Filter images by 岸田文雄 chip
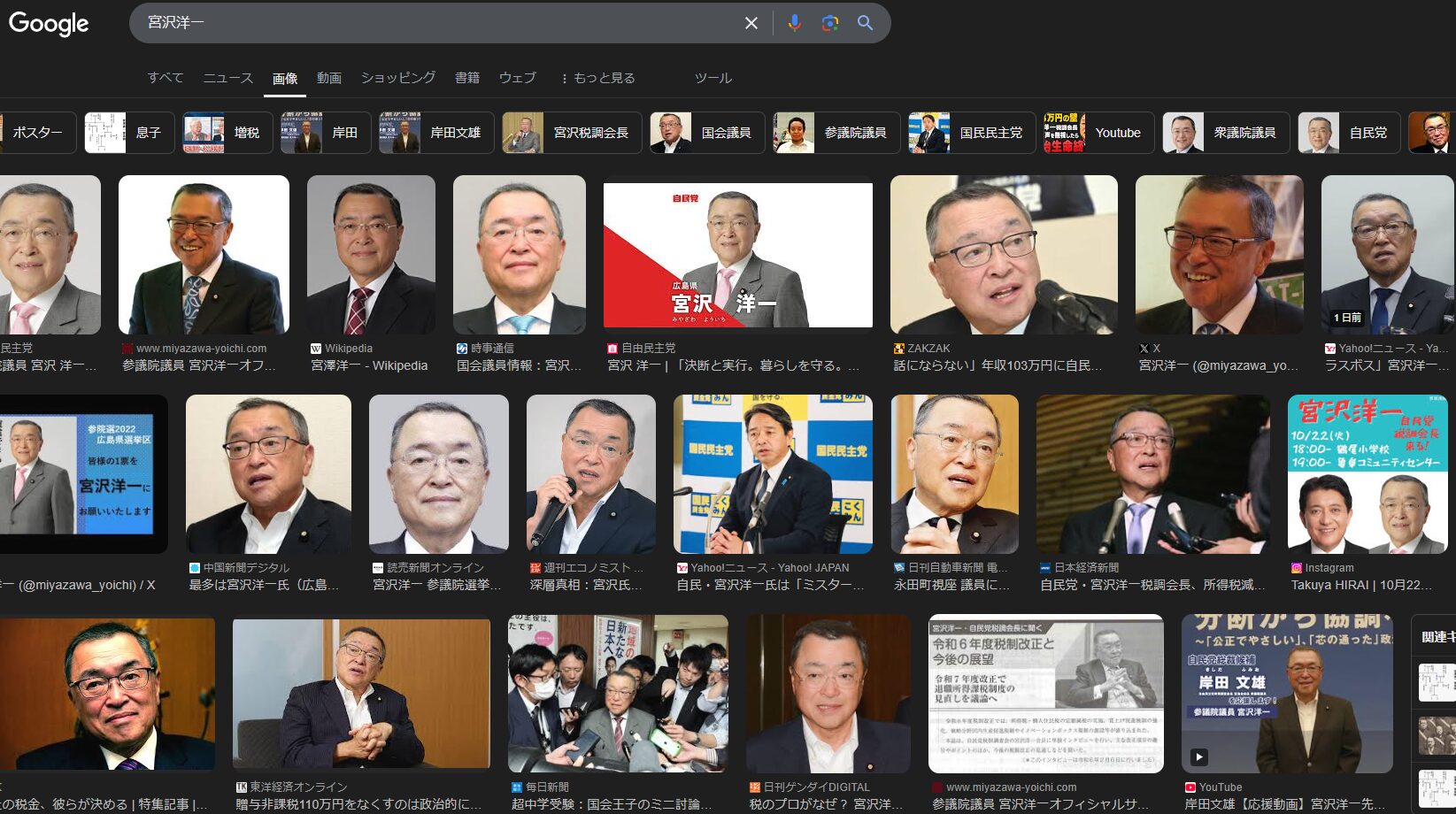This screenshot has height=814, width=1456. (436, 133)
